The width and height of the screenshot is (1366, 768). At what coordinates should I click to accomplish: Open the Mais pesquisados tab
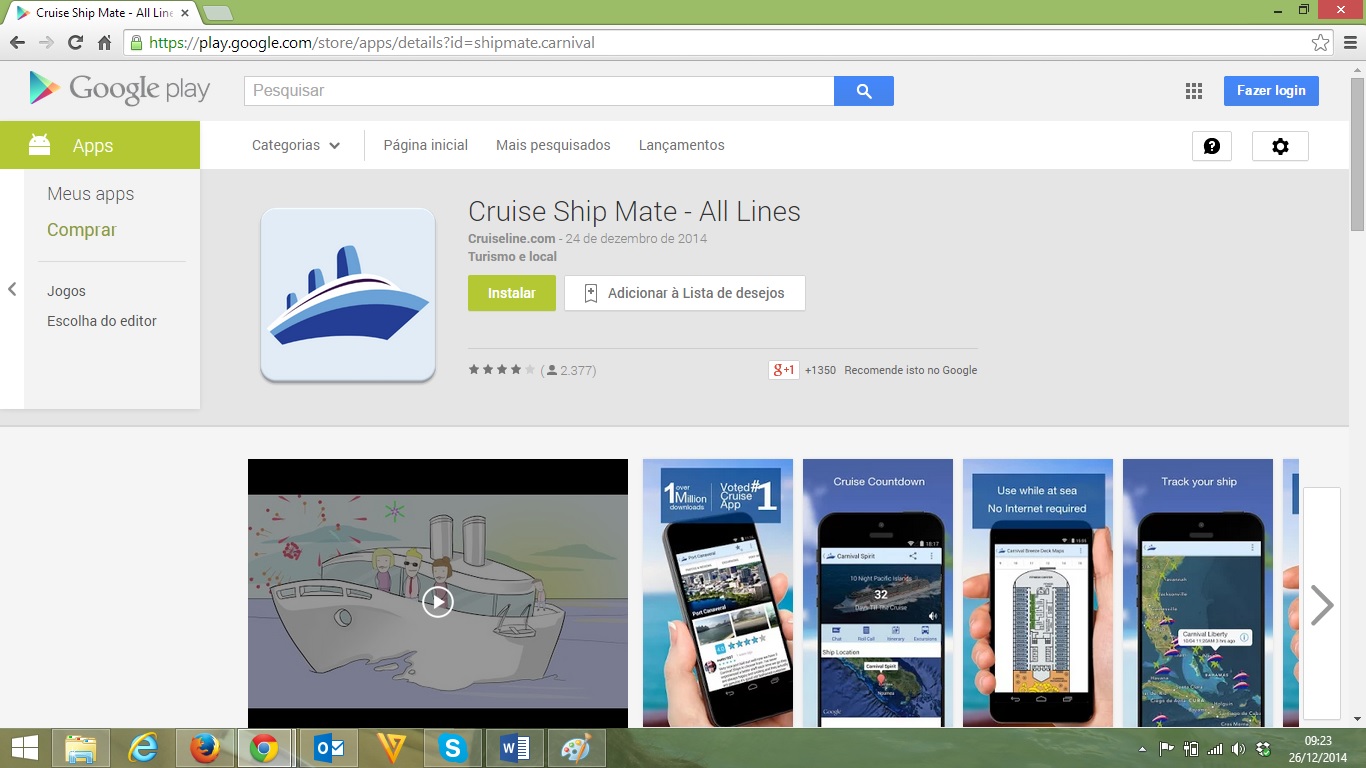click(553, 145)
